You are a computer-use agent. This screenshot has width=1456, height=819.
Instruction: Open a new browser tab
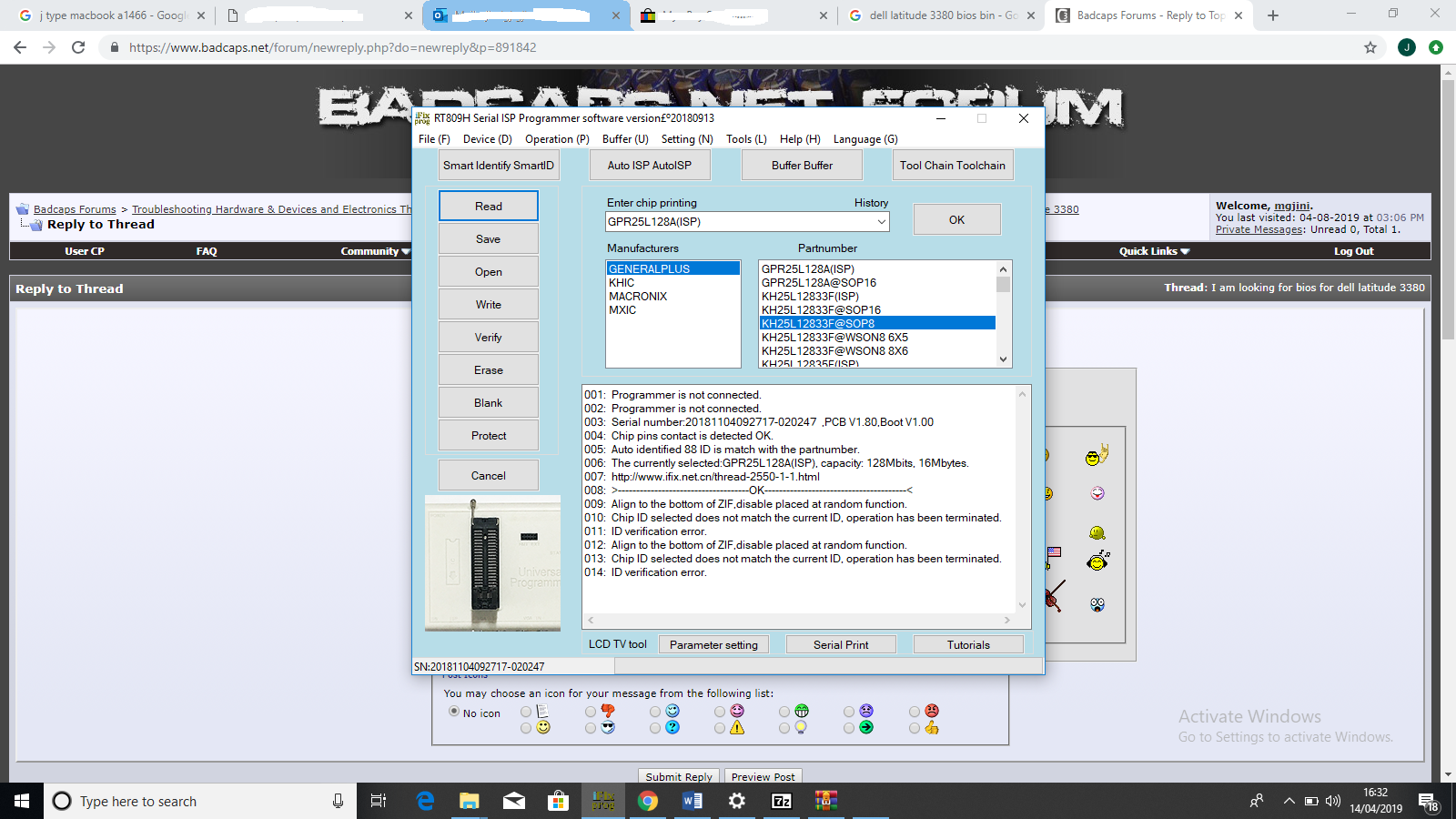click(1273, 15)
